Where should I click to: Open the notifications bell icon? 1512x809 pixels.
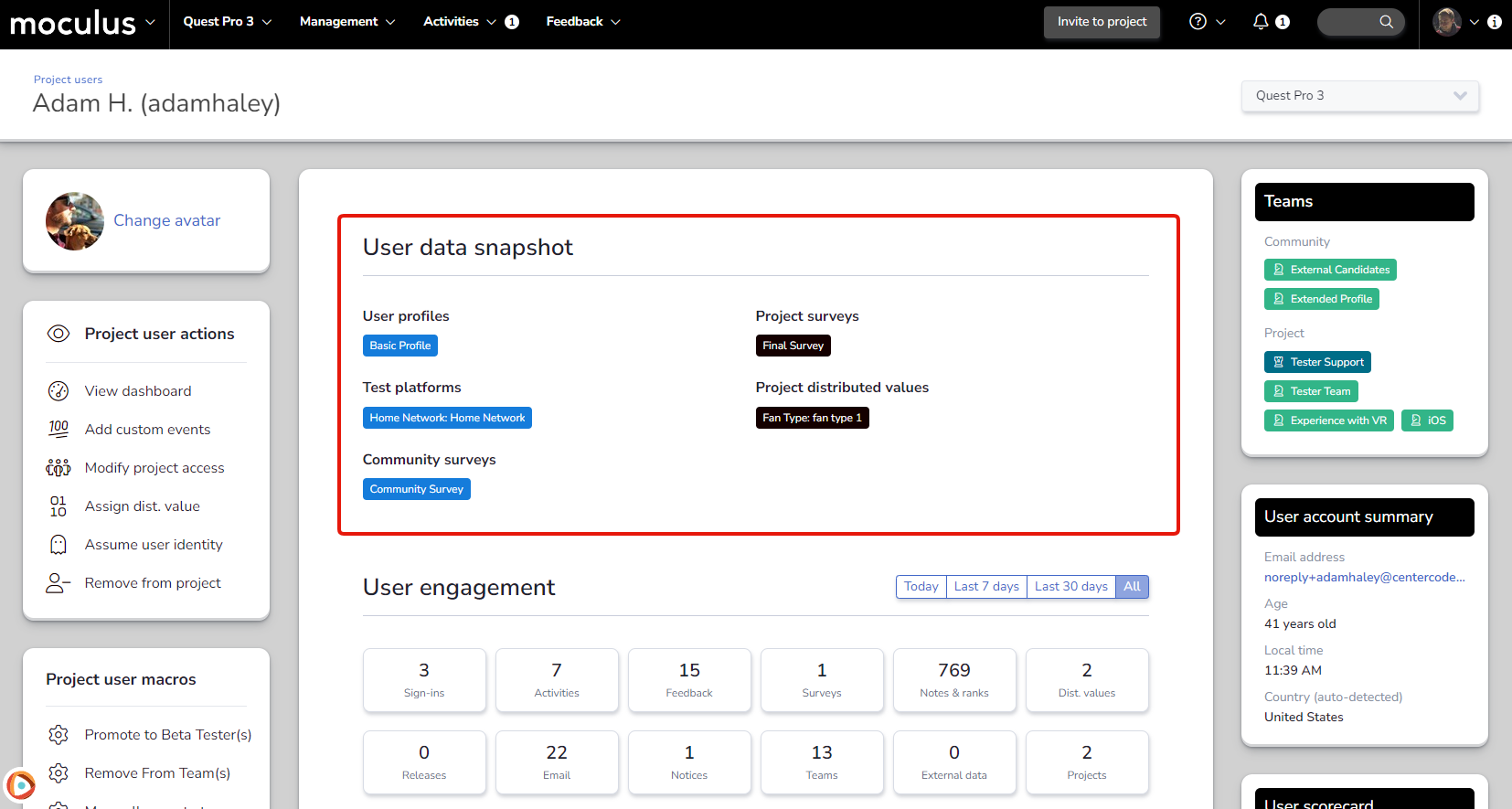click(x=1261, y=22)
